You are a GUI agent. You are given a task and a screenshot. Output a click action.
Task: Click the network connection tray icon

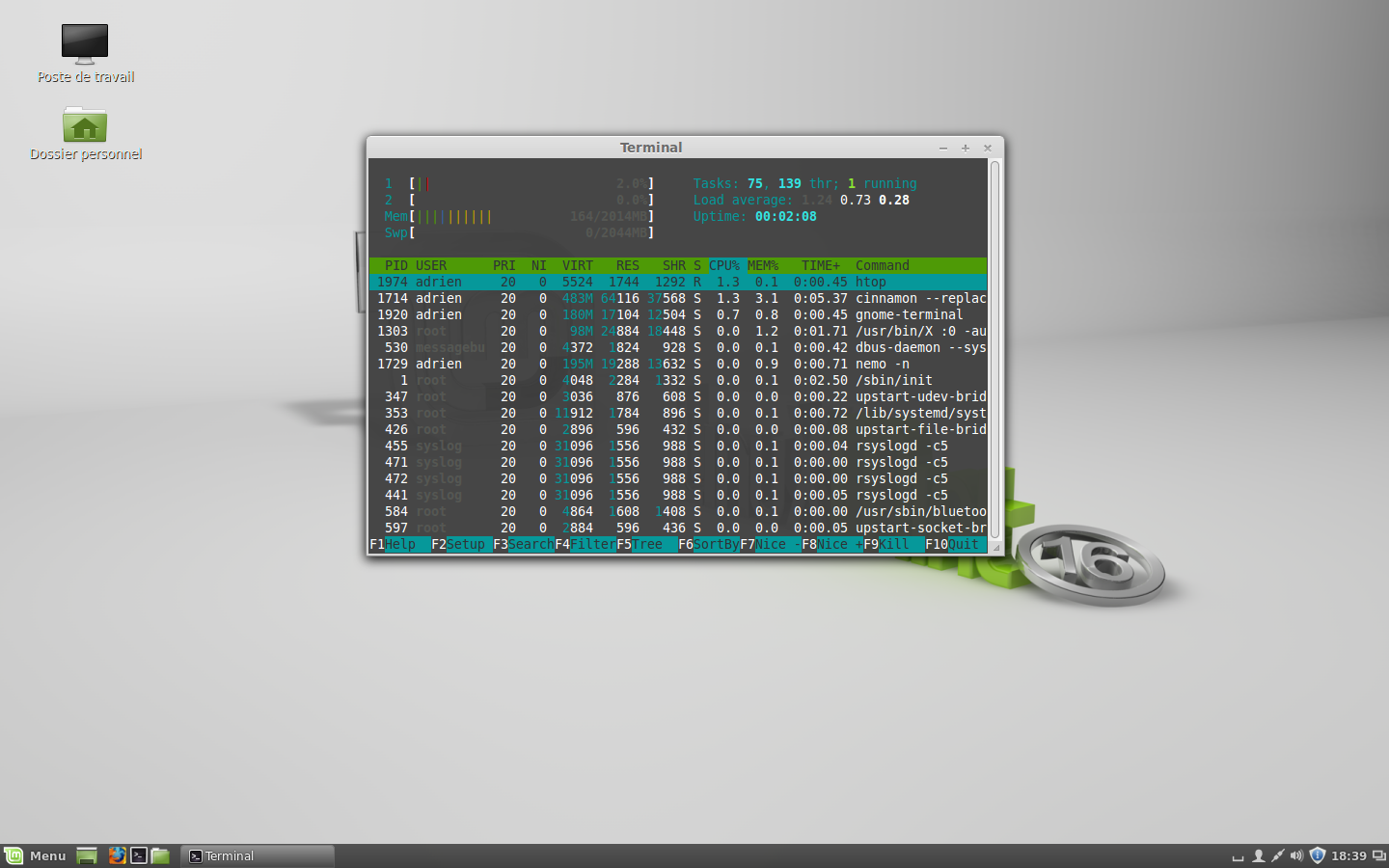pyautogui.click(x=1277, y=855)
